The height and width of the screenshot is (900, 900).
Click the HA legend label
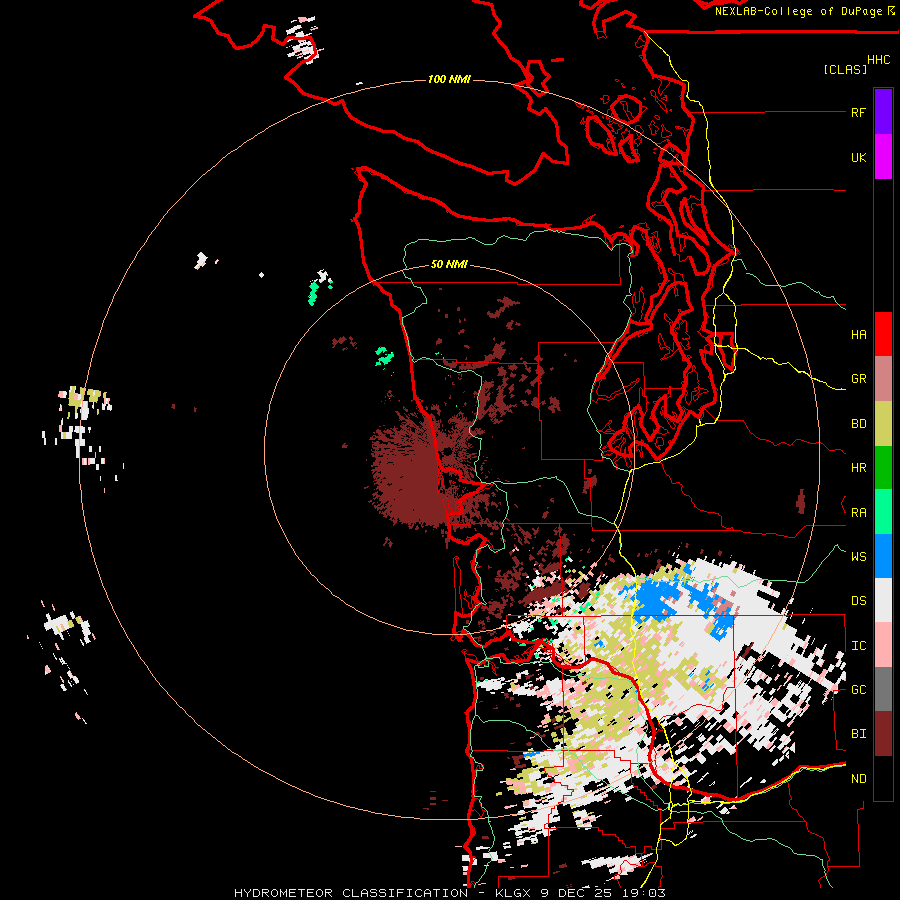[x=858, y=334]
